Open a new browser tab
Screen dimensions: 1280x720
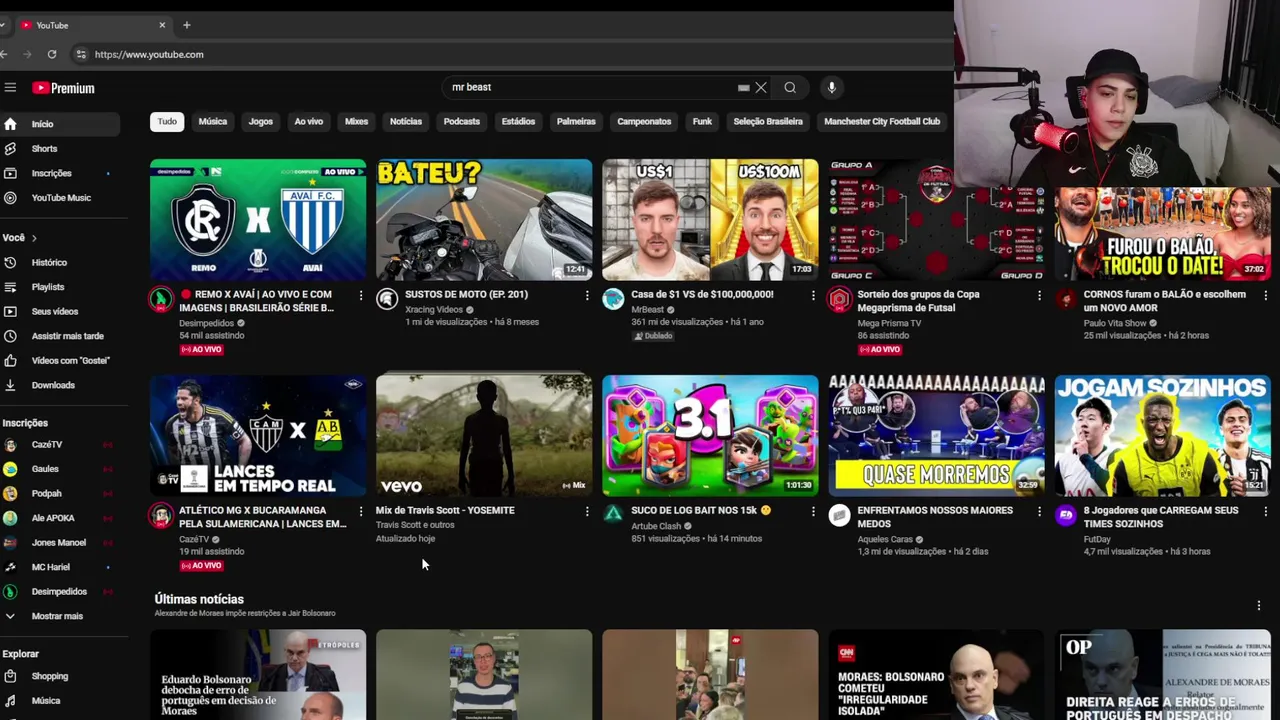(x=186, y=25)
